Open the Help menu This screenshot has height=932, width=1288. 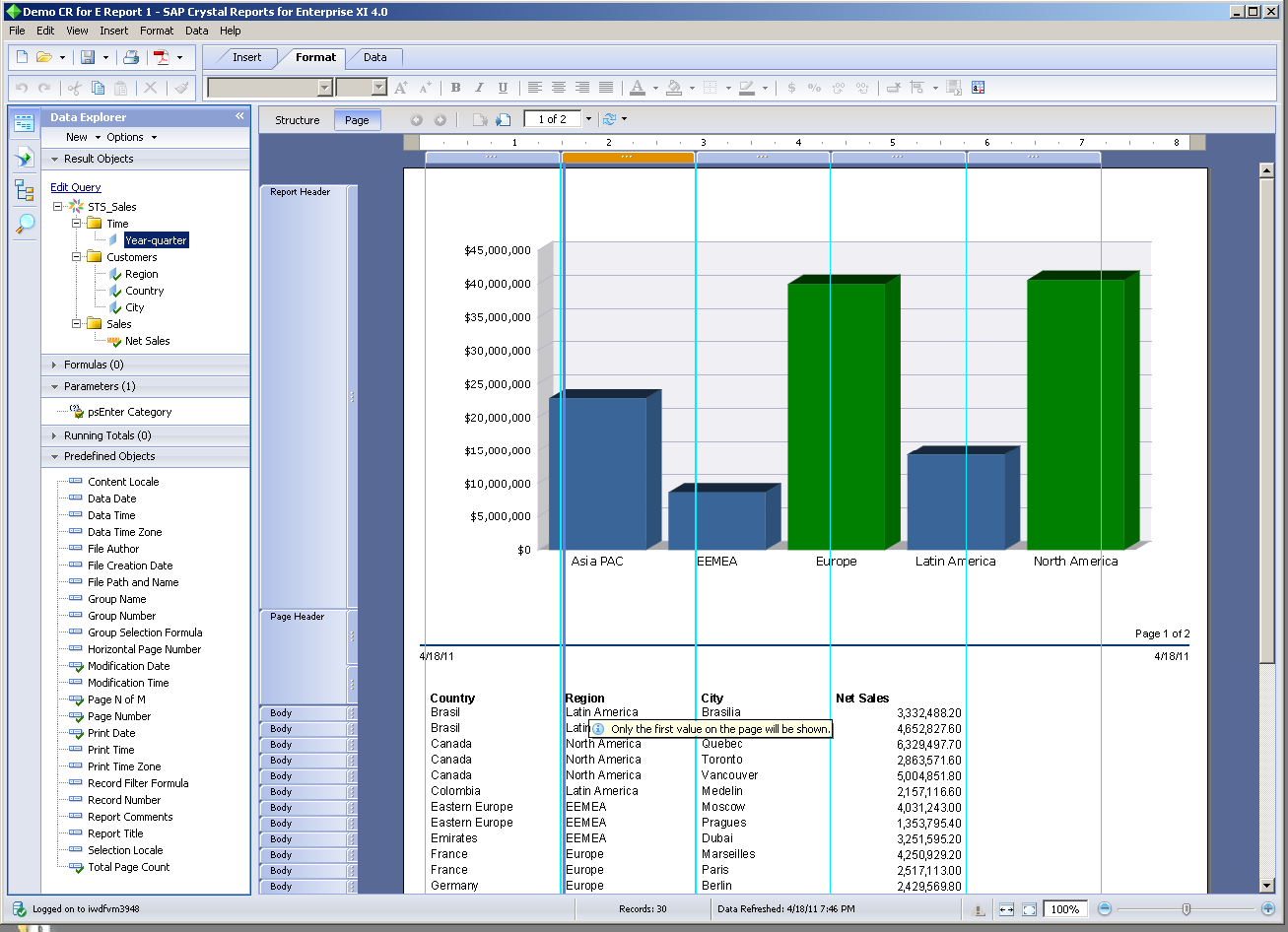tap(231, 31)
